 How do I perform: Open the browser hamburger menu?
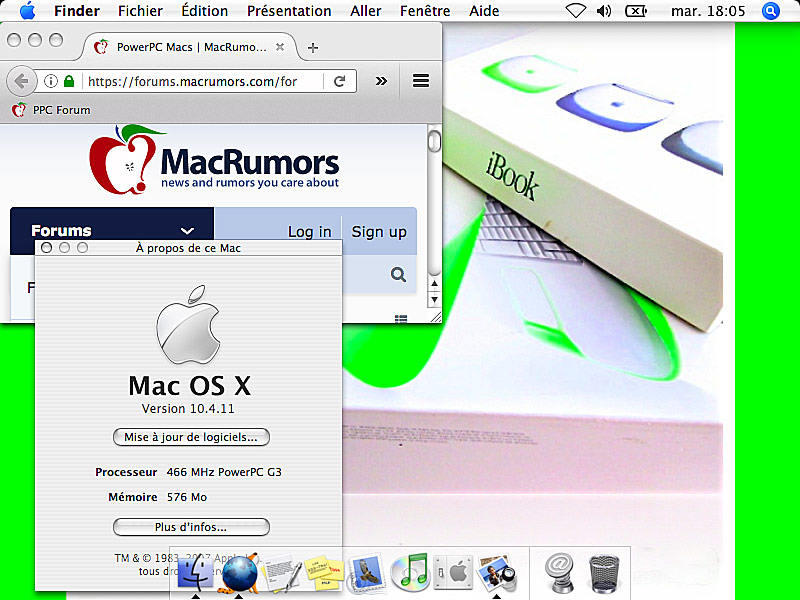[x=420, y=81]
